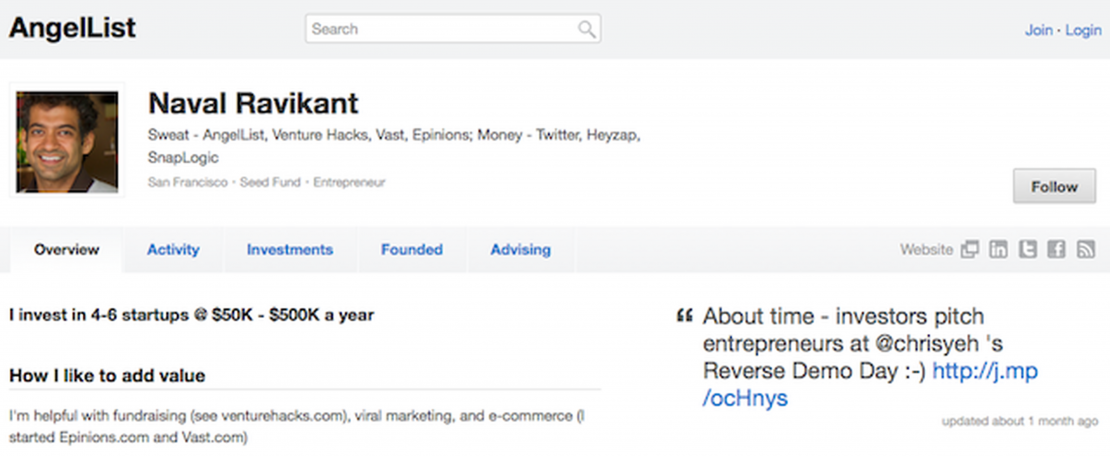The height and width of the screenshot is (456, 1110).
Task: Switch to the Activity tab
Action: [173, 249]
